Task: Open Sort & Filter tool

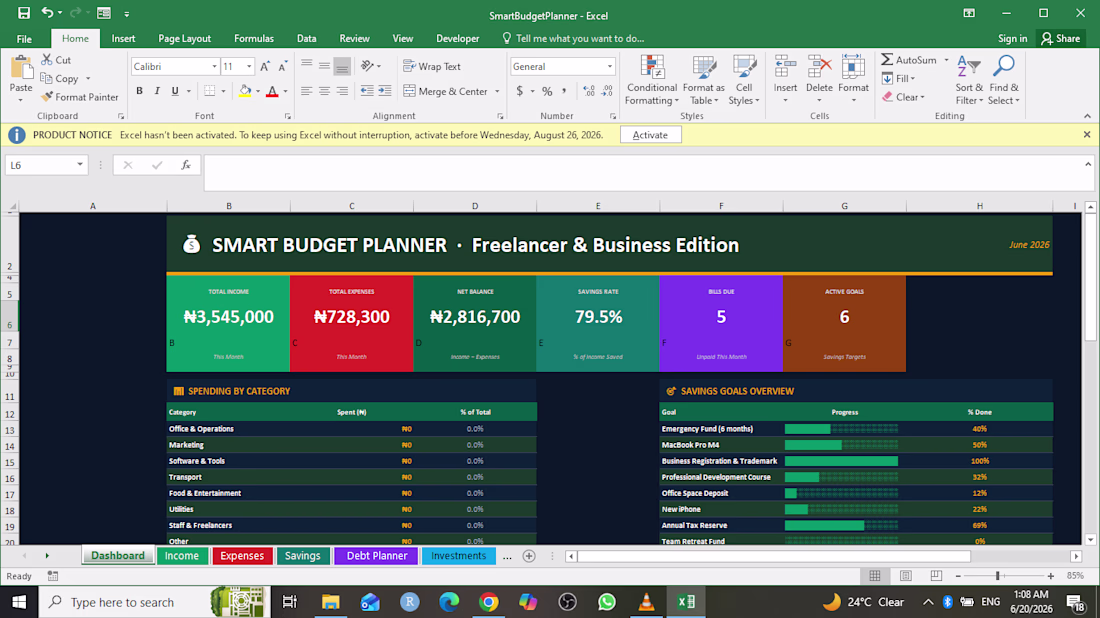Action: (x=969, y=80)
